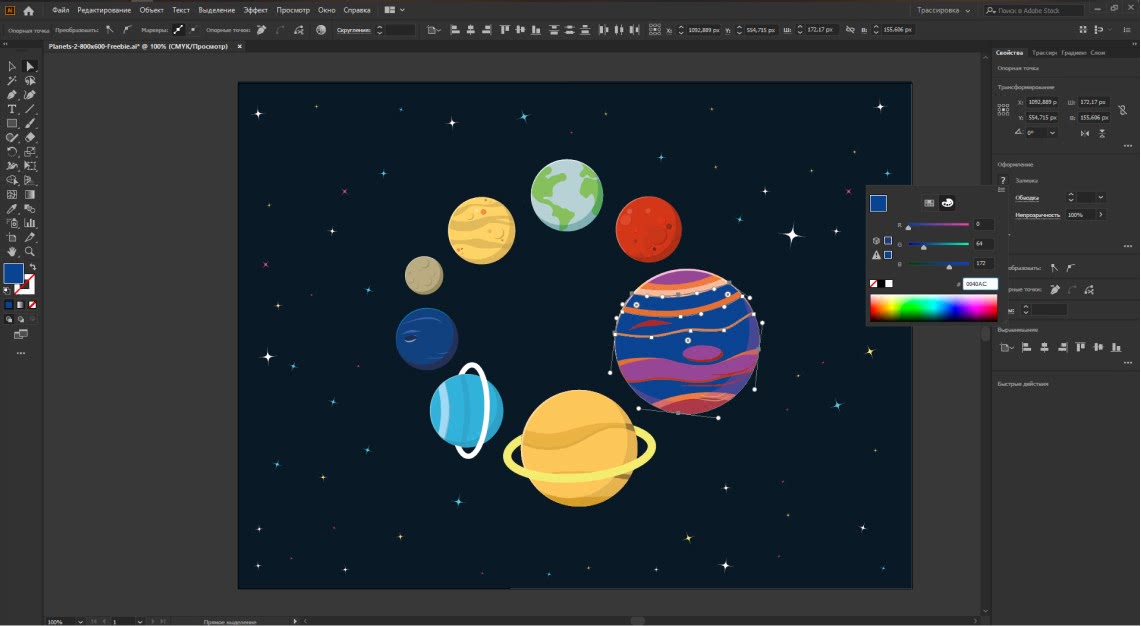
Task: Click the rainbow color spectrum bar
Action: click(x=933, y=308)
